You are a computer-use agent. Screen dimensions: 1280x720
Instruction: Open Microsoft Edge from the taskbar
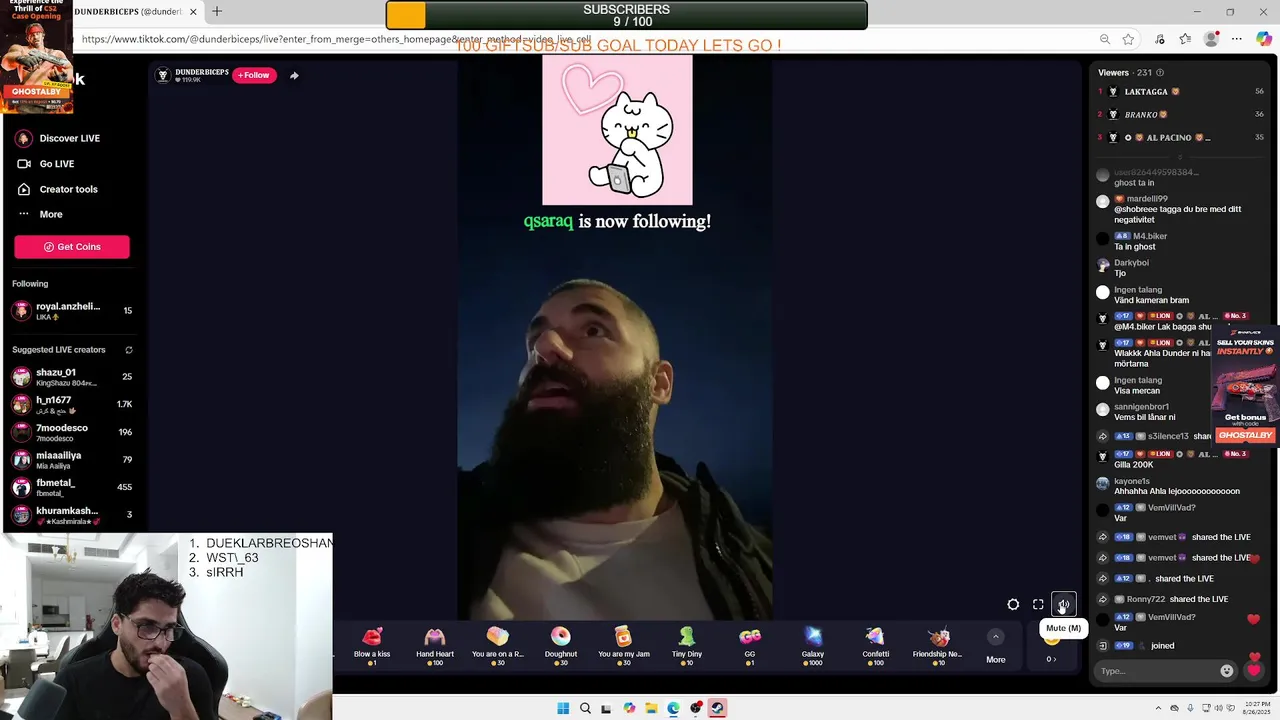pos(673,708)
